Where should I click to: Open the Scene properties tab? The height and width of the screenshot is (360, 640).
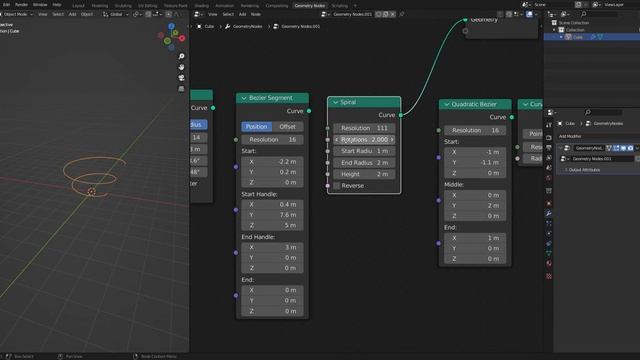tap(549, 168)
